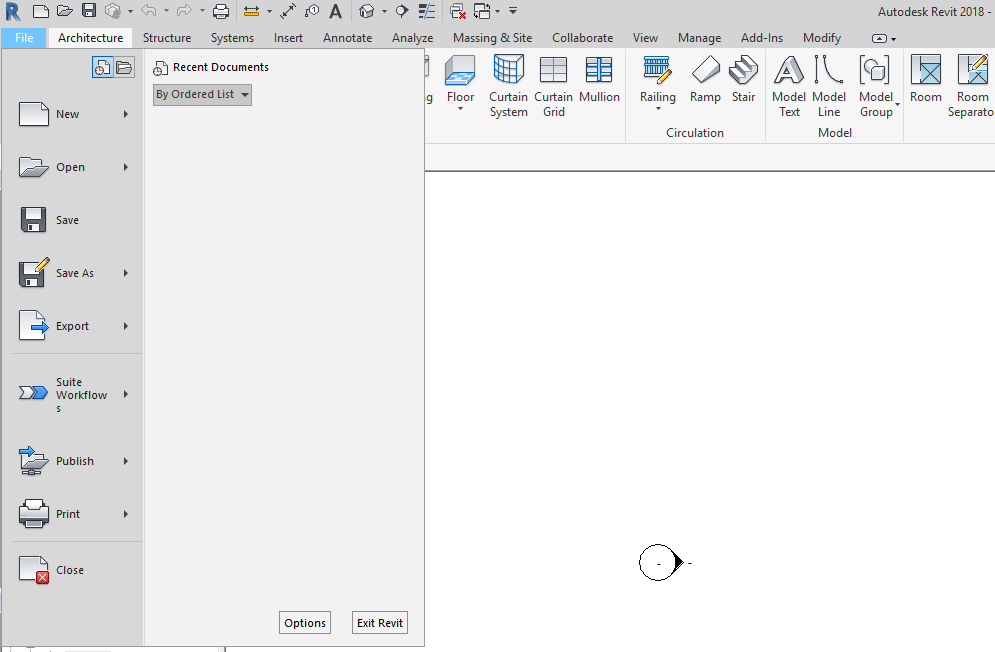Expand the Measure tool dropdown arrow
The height and width of the screenshot is (652, 995).
point(269,11)
